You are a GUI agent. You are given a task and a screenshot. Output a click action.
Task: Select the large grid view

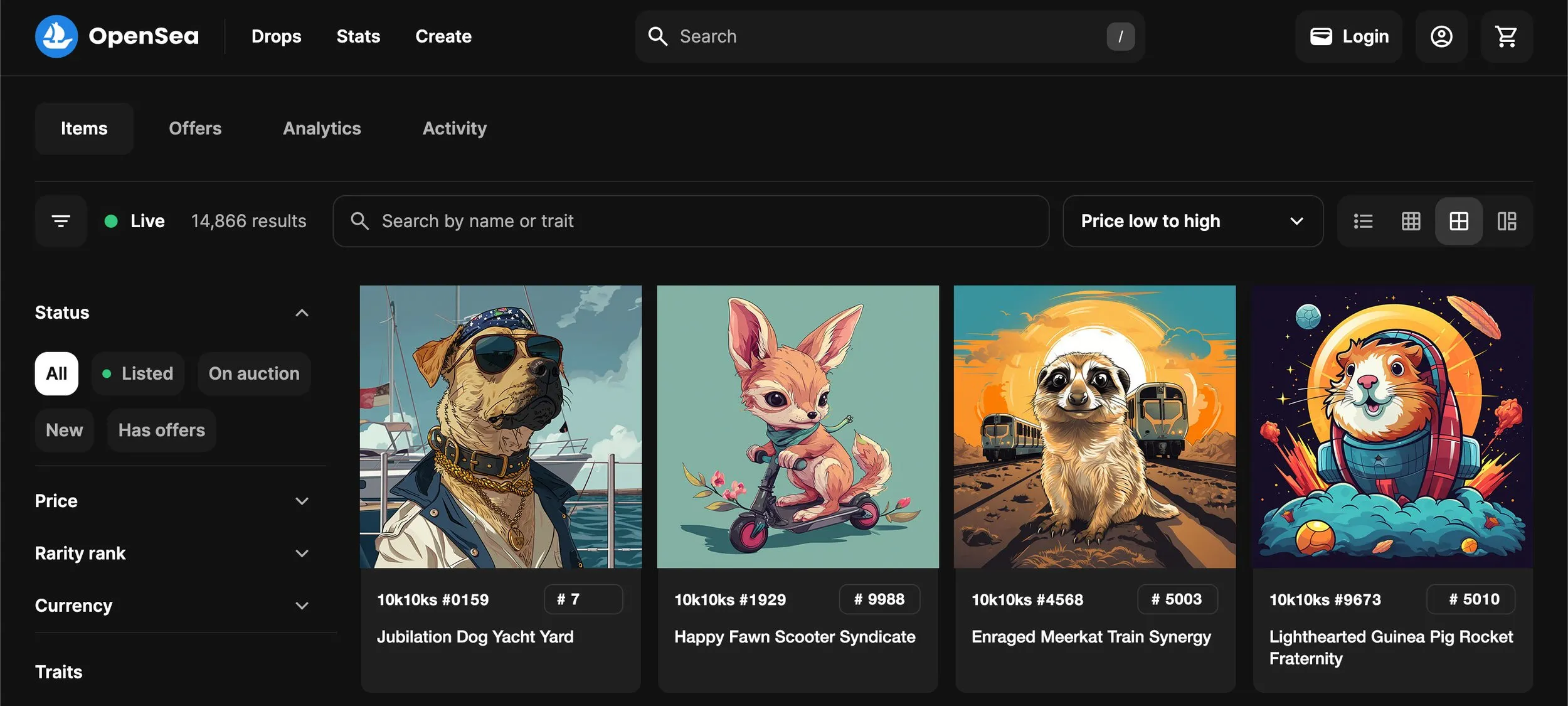pyautogui.click(x=1458, y=221)
